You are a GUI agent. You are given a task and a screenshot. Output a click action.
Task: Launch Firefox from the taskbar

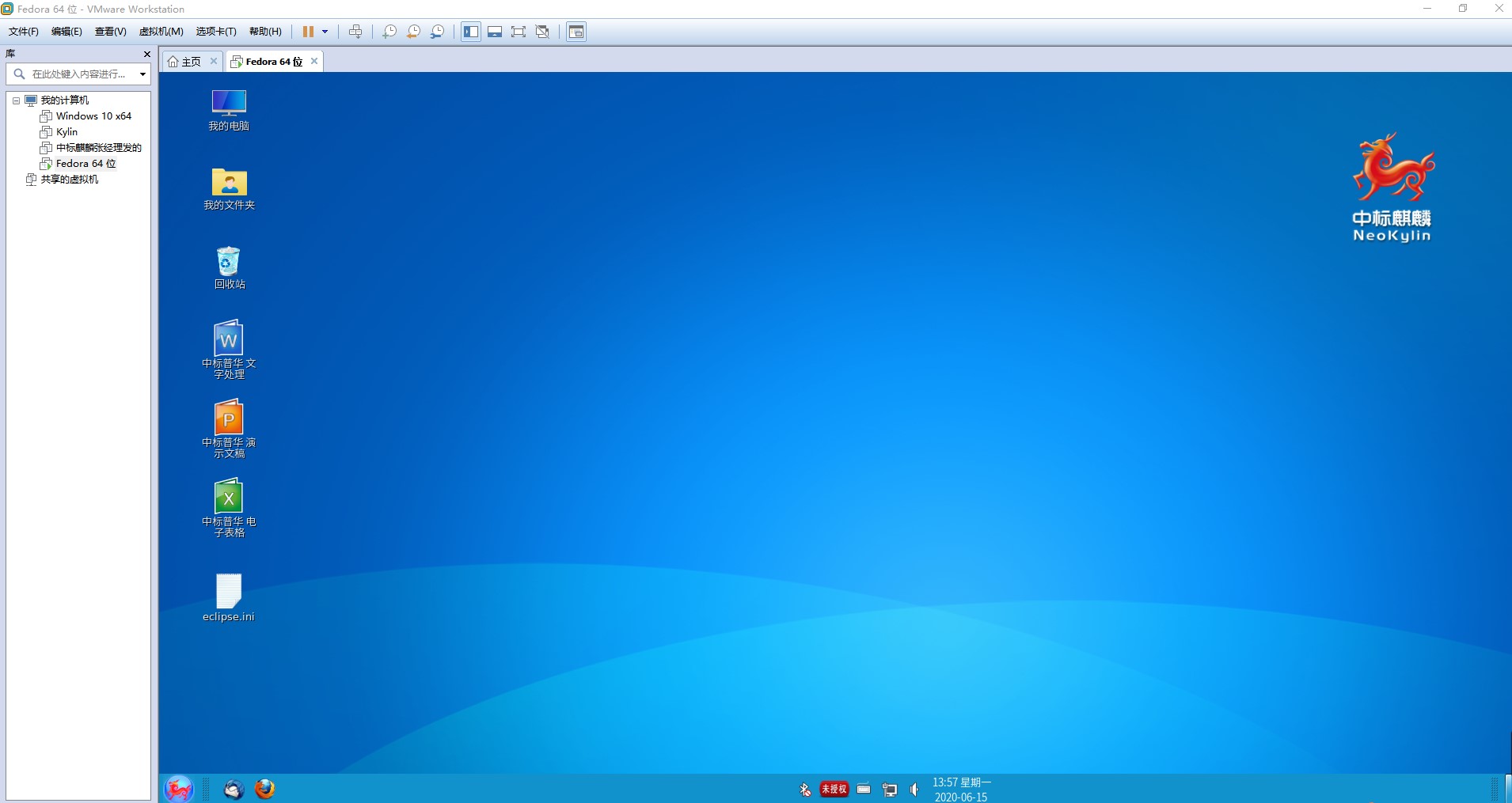point(265,789)
